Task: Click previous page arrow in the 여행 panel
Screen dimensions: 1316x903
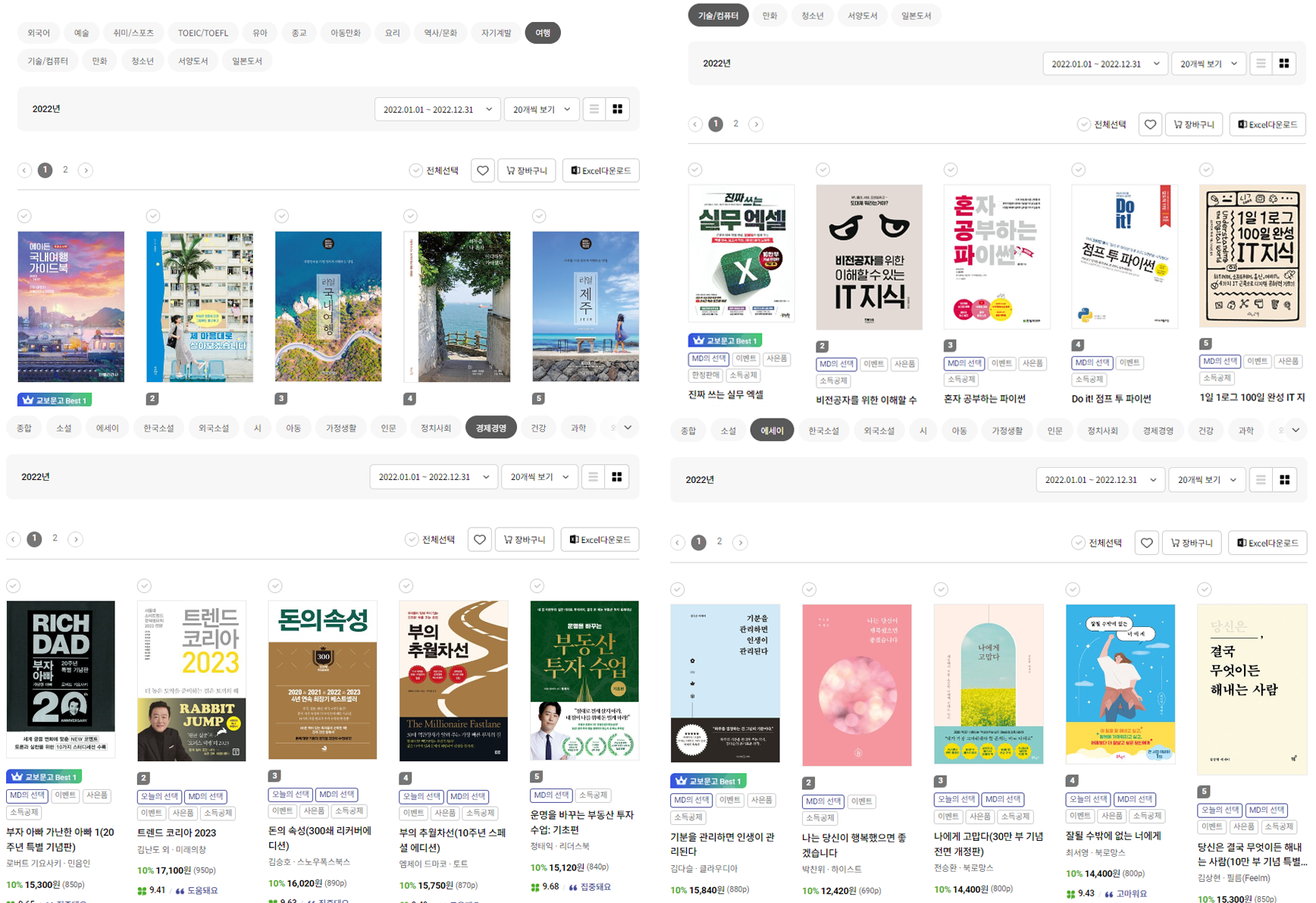Action: (24, 171)
